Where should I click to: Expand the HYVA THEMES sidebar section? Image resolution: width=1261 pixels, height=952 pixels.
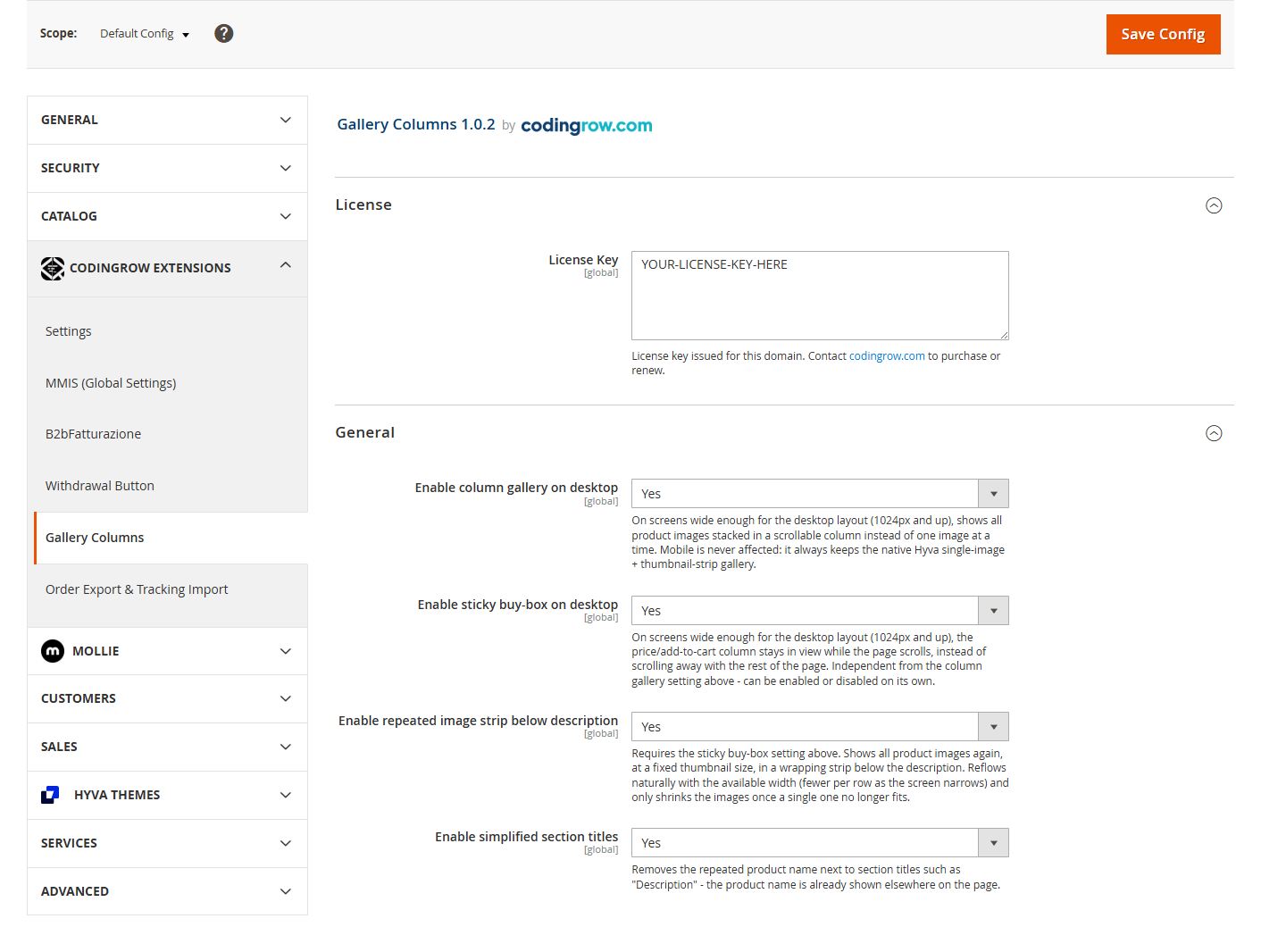coord(167,795)
